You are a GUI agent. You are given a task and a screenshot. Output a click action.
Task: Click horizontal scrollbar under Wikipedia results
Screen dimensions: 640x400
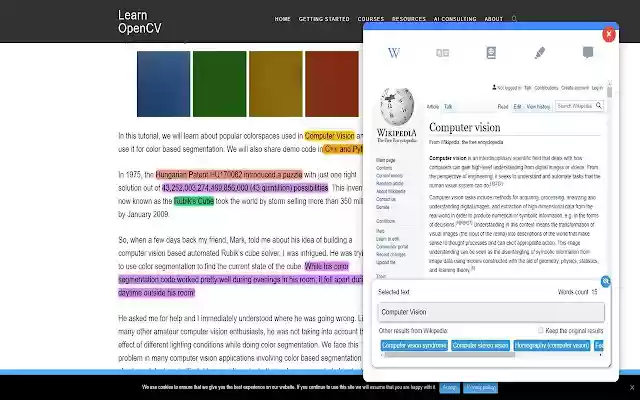[449, 355]
